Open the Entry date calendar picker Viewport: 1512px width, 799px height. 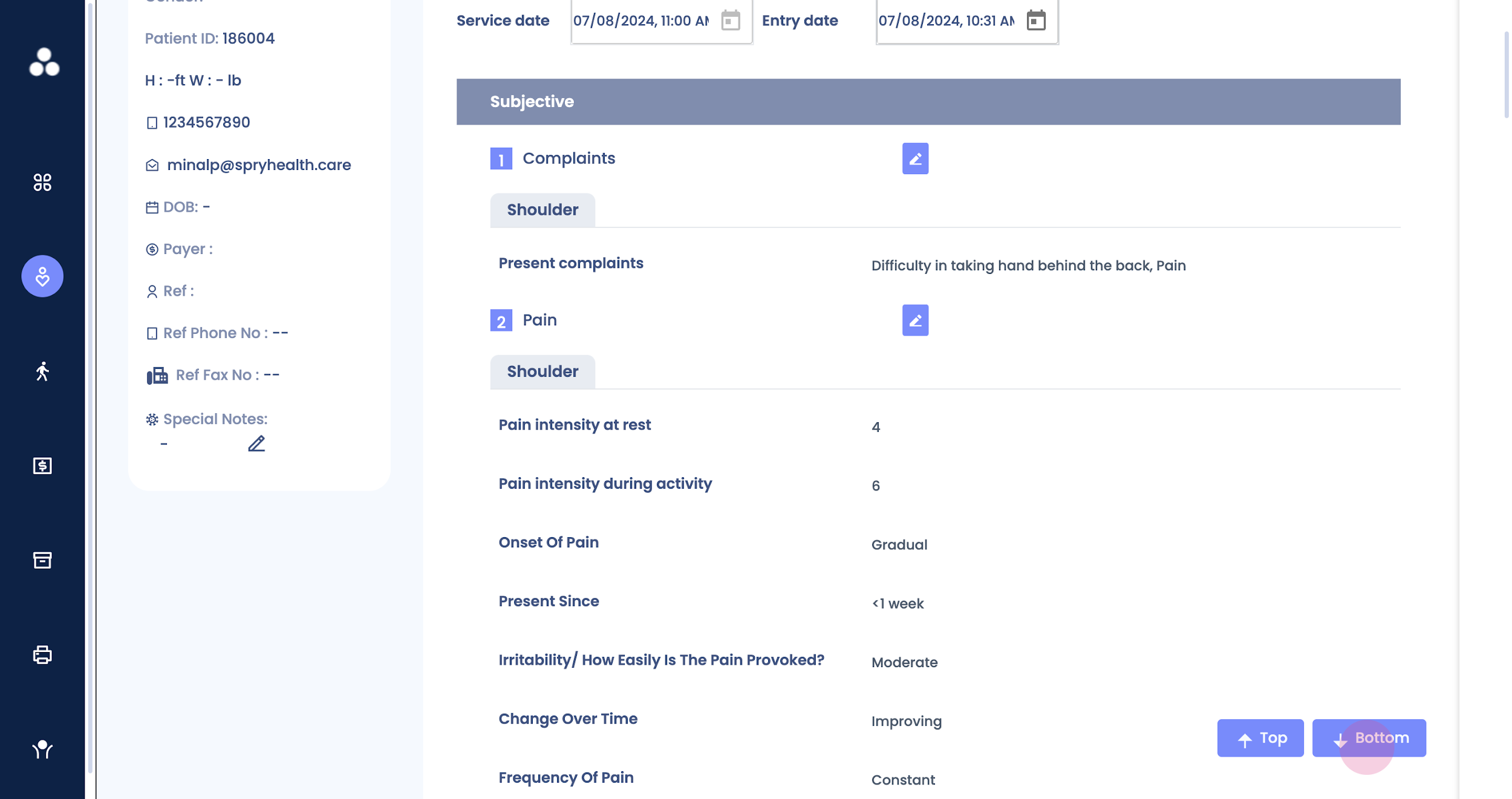(1036, 21)
